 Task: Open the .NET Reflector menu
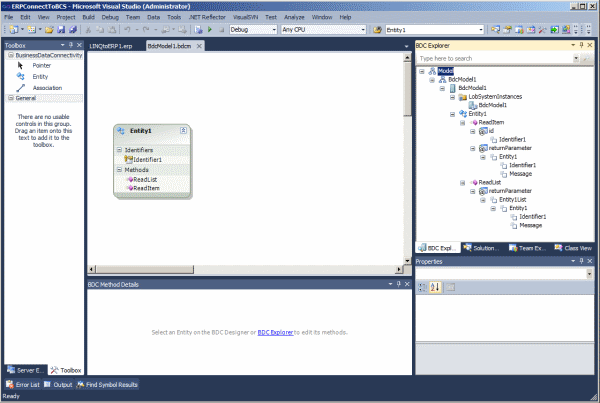[207, 17]
